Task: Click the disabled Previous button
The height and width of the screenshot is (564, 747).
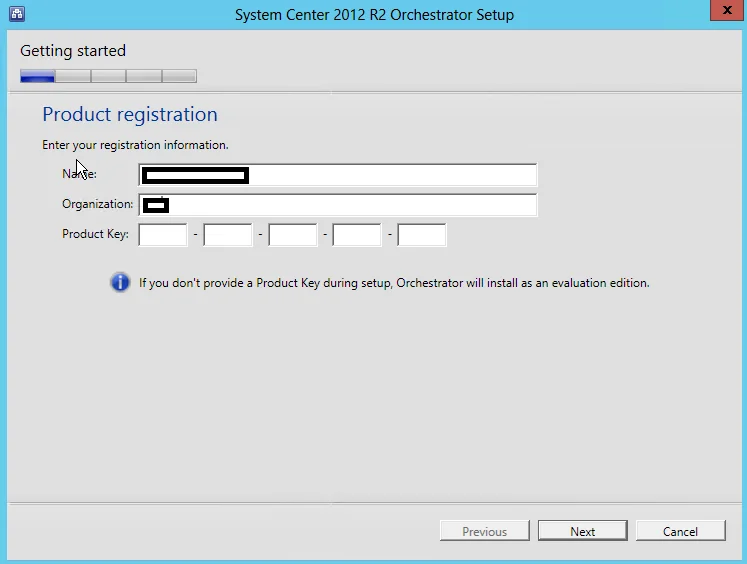Action: tap(485, 531)
